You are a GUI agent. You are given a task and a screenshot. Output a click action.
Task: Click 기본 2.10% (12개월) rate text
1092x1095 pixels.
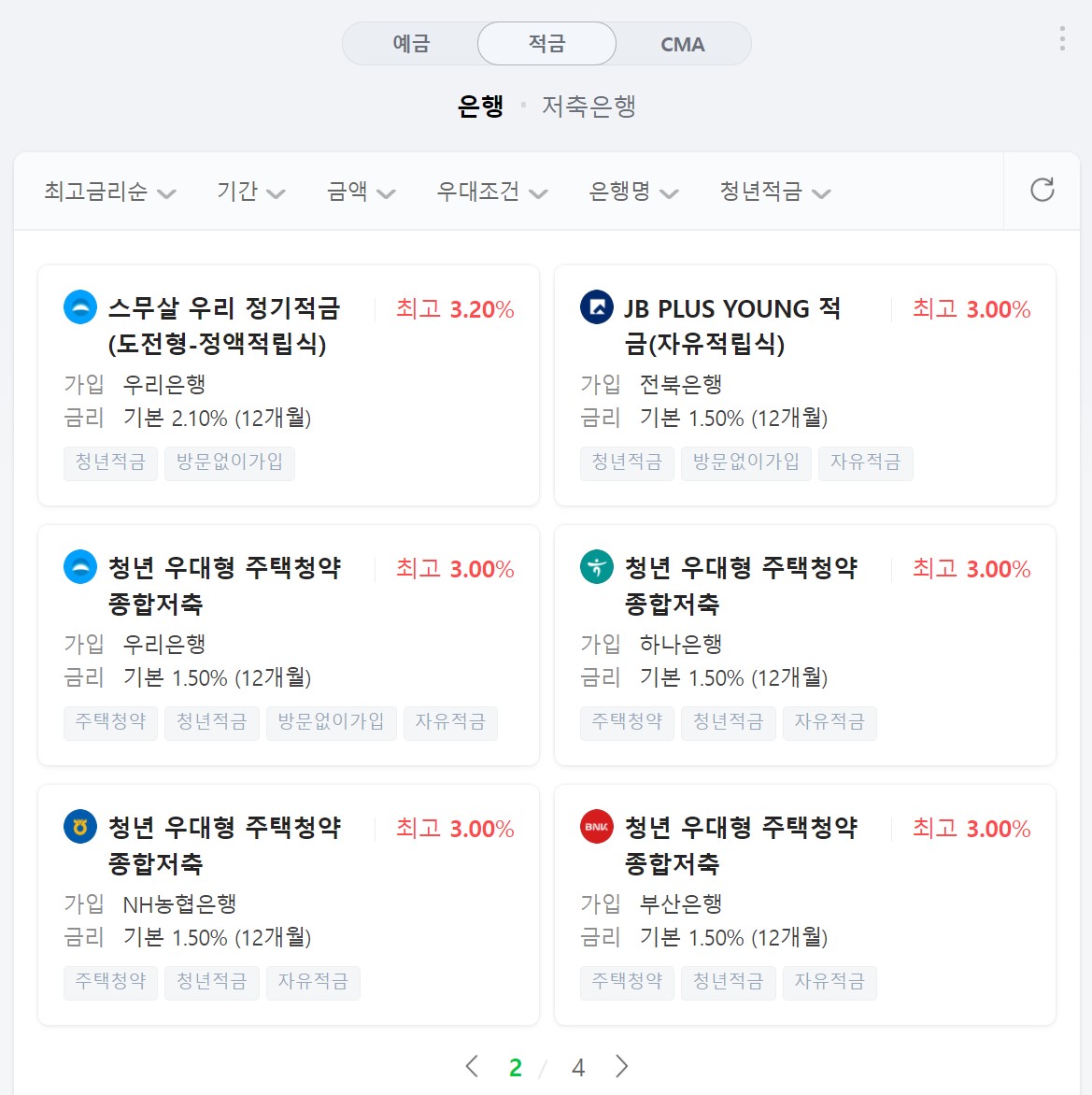point(217,418)
